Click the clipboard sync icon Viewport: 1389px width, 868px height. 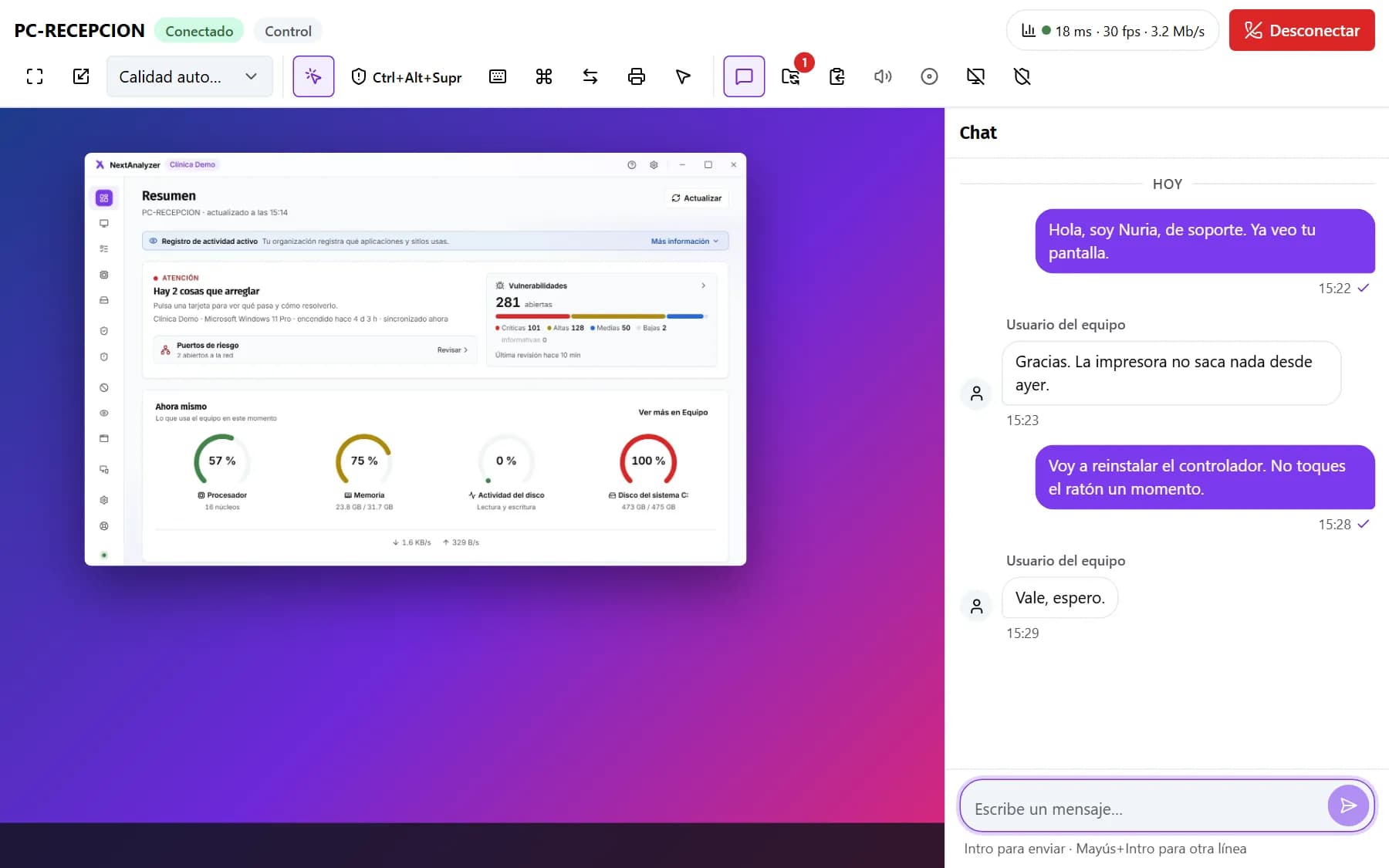(837, 76)
